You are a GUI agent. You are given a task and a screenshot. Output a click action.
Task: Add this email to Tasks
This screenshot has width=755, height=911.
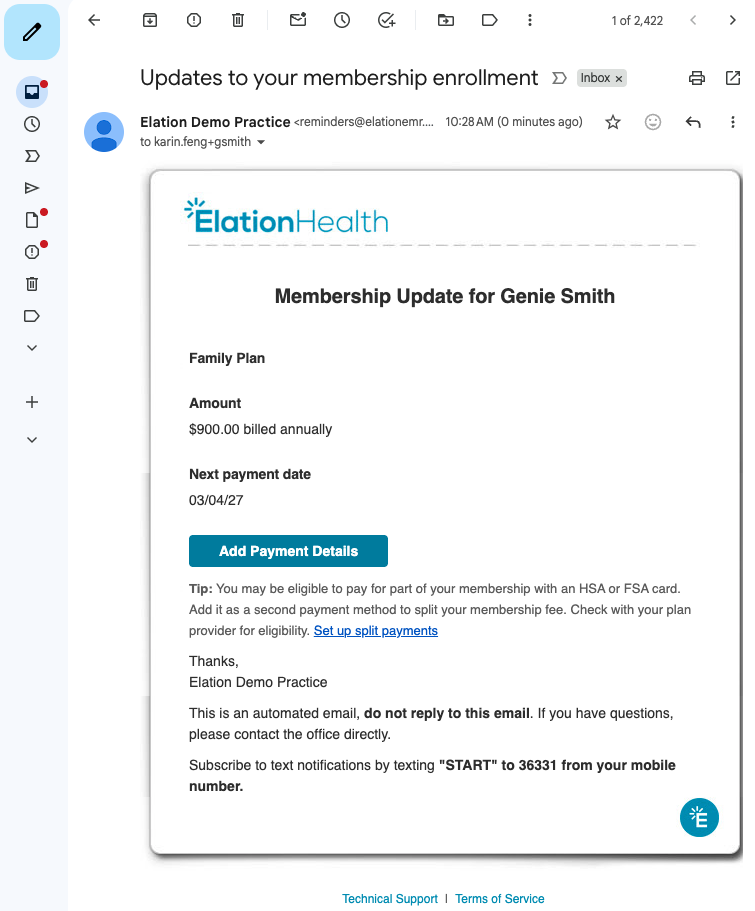click(386, 20)
